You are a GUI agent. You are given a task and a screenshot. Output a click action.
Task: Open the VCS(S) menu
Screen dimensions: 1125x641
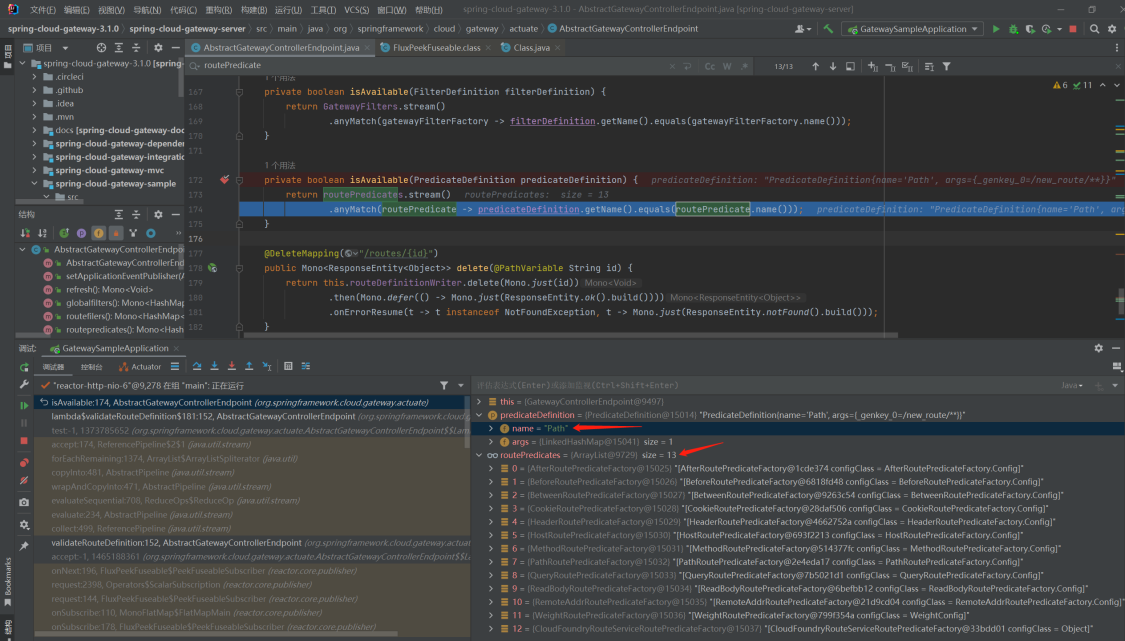click(x=357, y=9)
